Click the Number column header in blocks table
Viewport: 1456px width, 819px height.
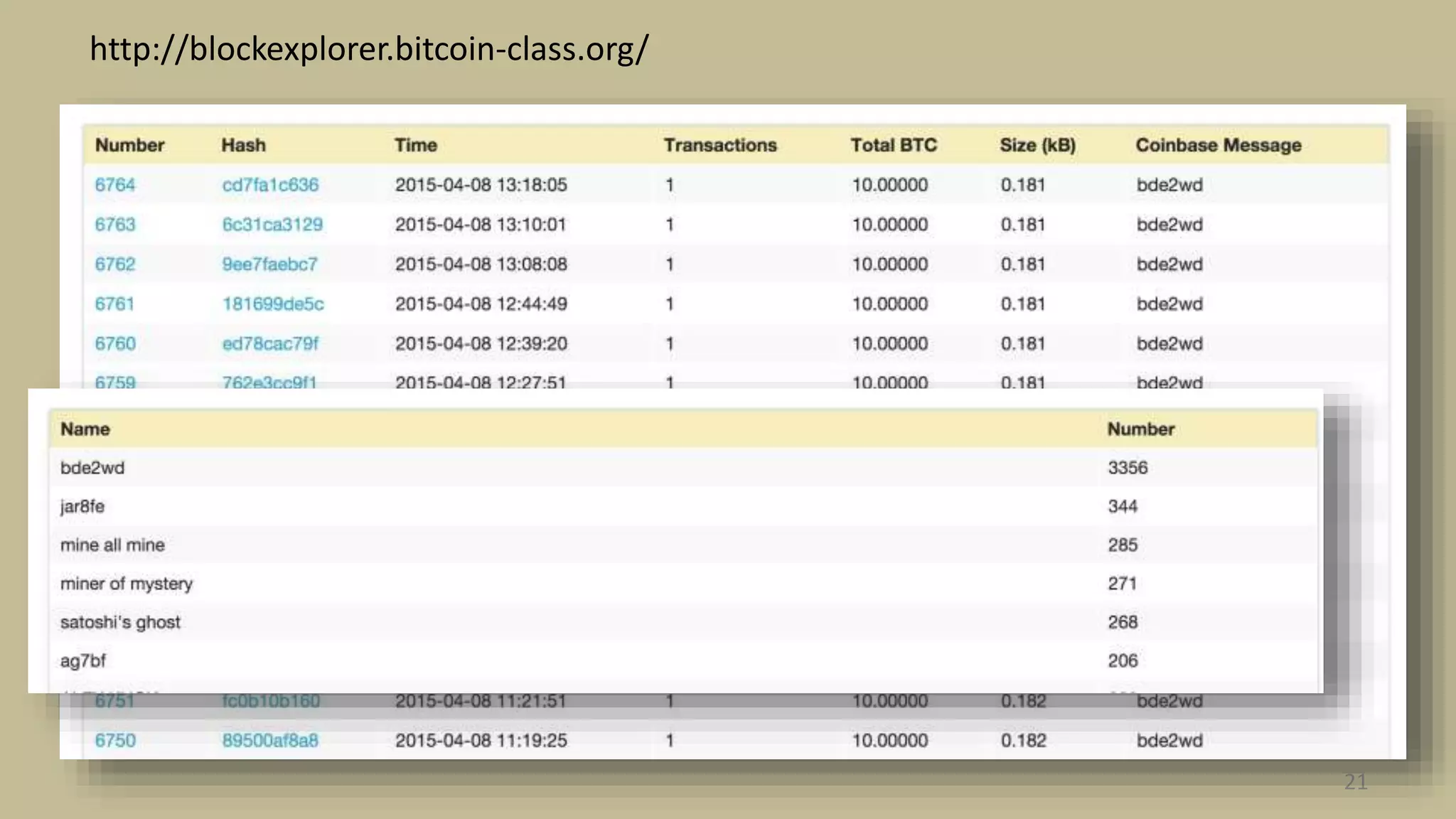click(x=129, y=145)
